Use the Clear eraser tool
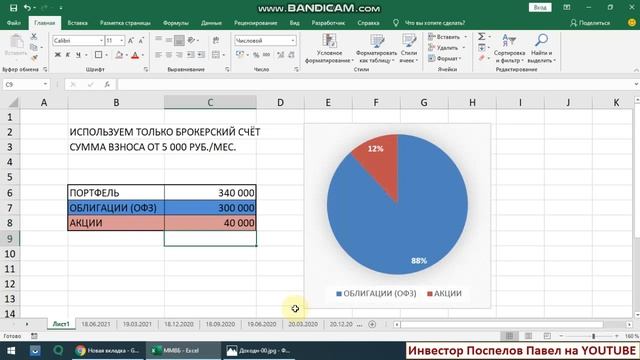The image size is (640, 360). tap(482, 58)
